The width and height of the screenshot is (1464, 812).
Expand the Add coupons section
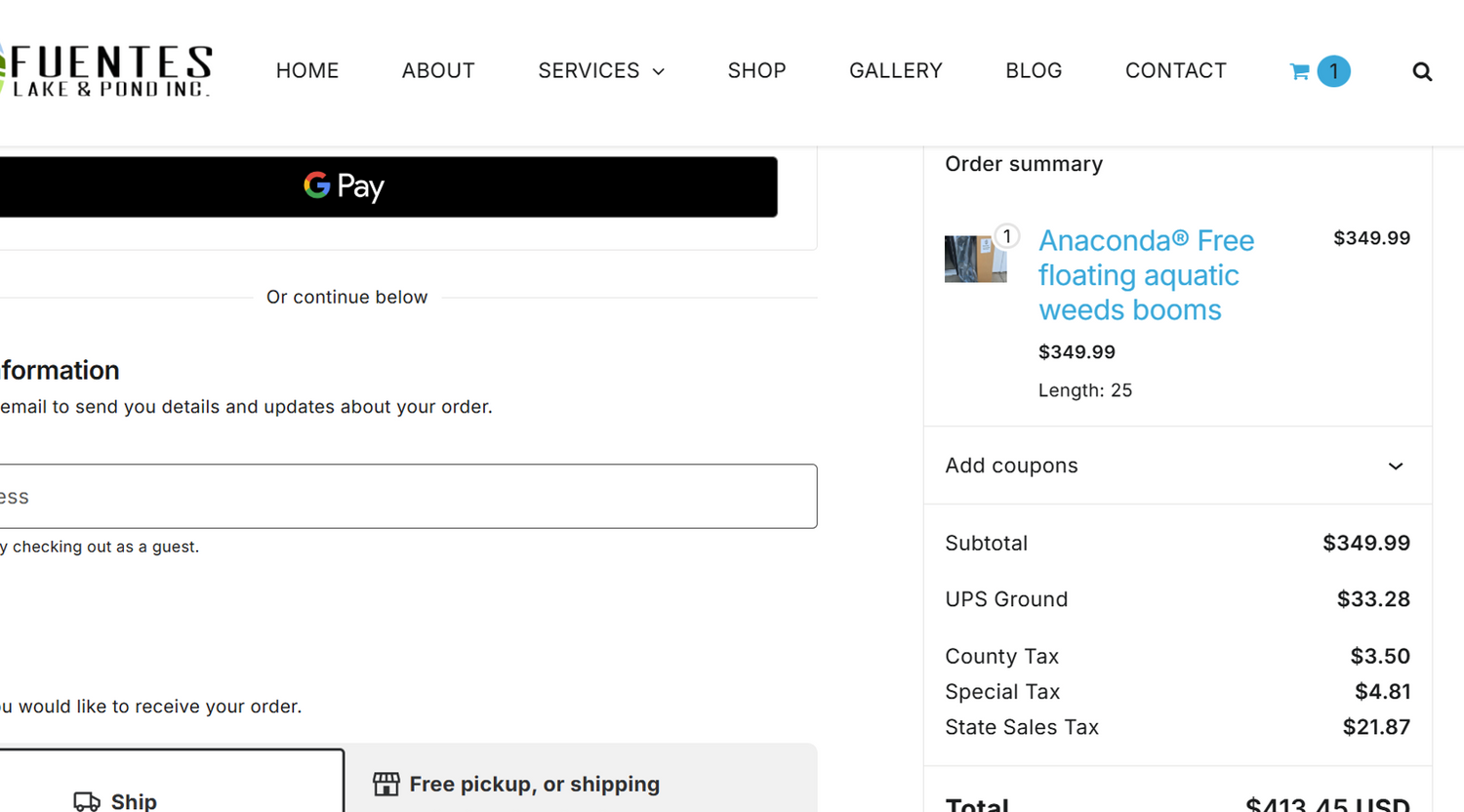point(1395,466)
